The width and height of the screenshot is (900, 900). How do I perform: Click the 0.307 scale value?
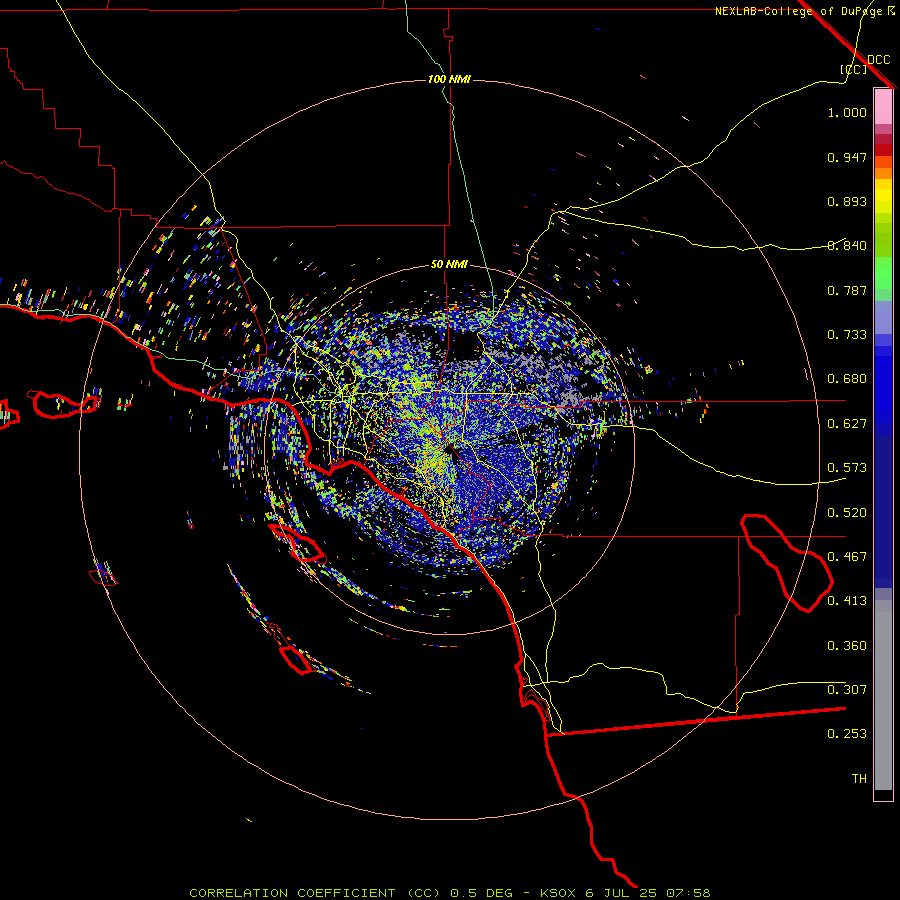point(847,689)
